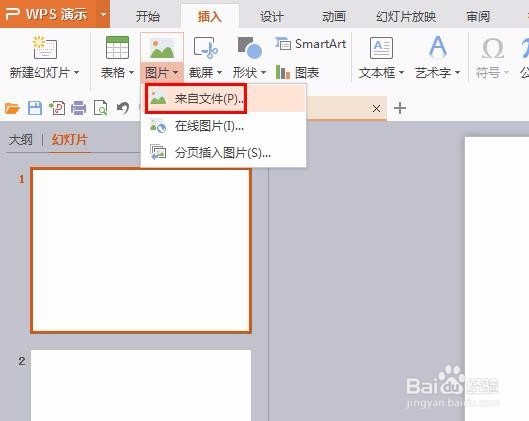529x421 pixels.
Task: Click the print icon
Action: point(79,108)
